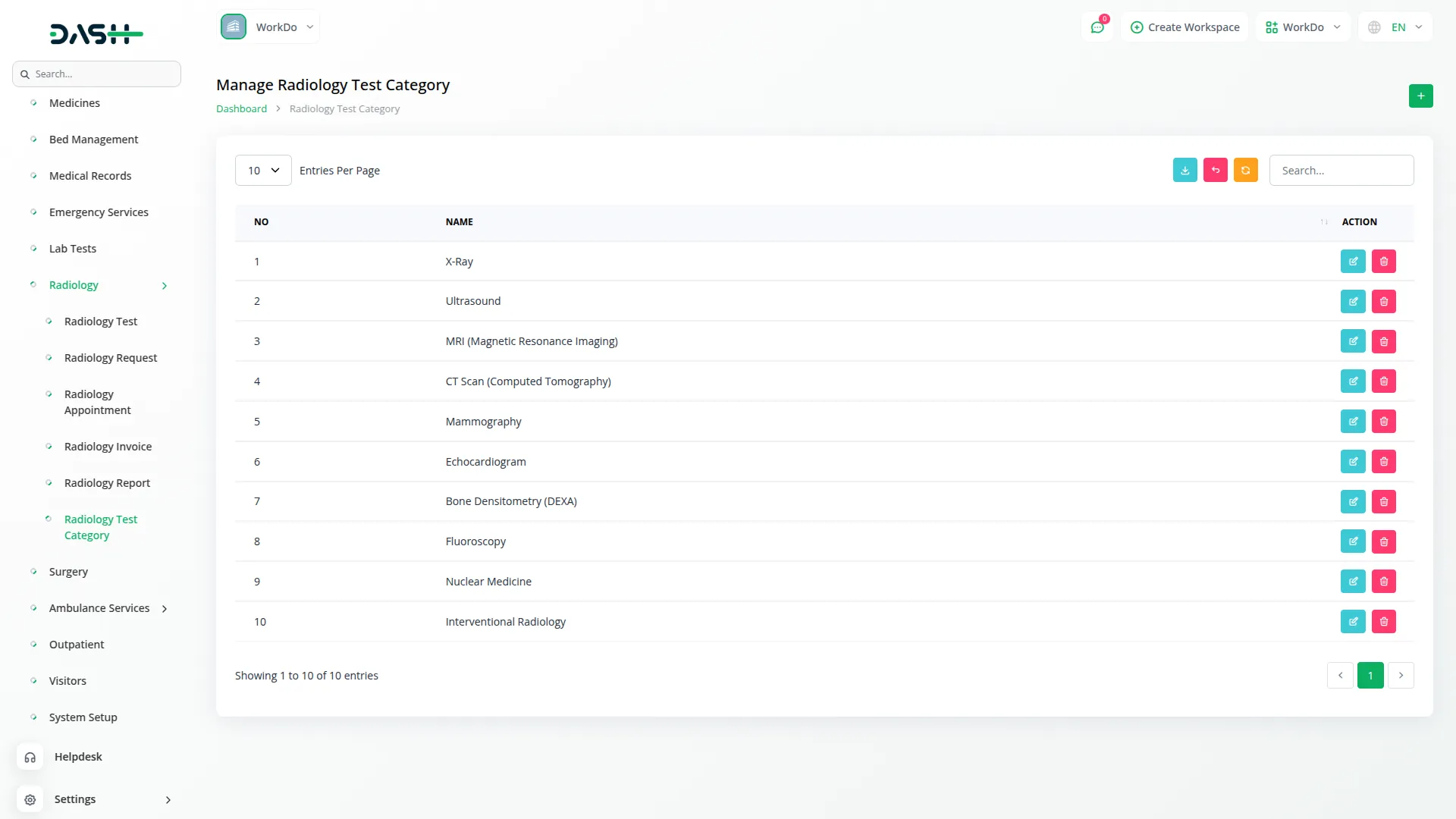Click the blue download export icon

(1185, 171)
